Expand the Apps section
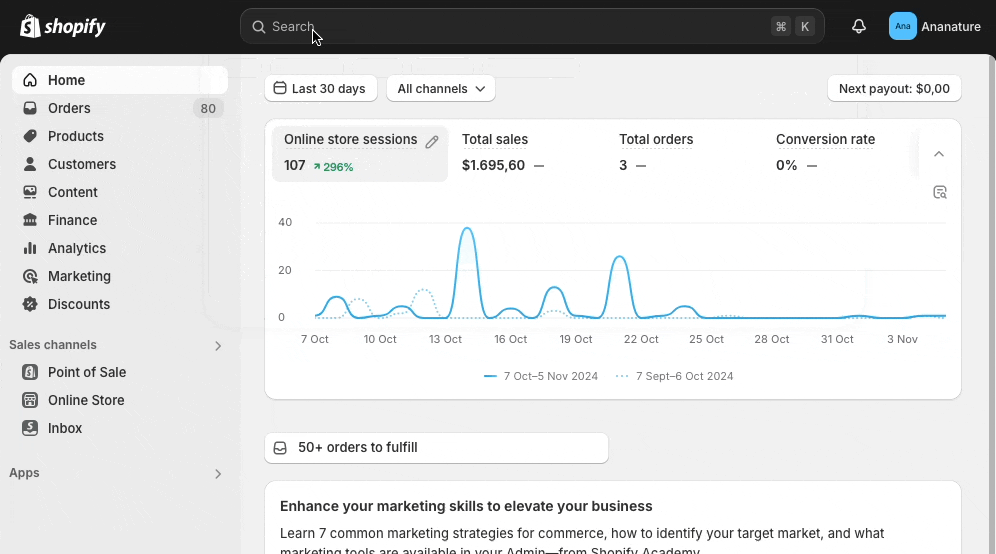This screenshot has height=554, width=996. pos(217,474)
